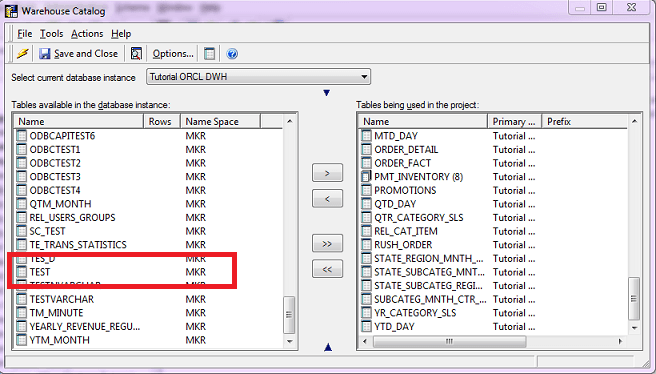Open the Tools menu
Screen dimensions: 656x374
point(51,33)
